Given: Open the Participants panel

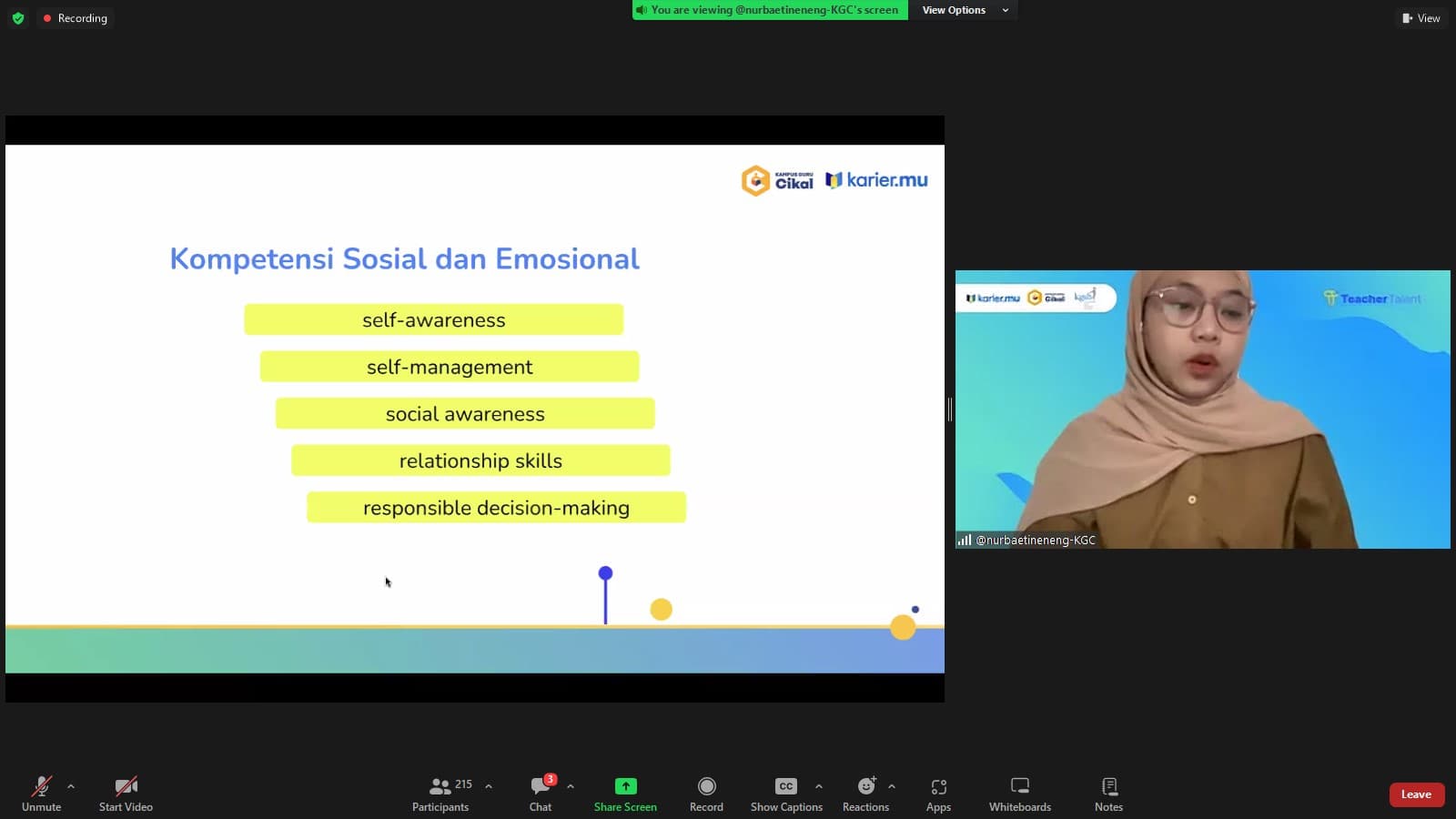Looking at the screenshot, I should point(441,793).
